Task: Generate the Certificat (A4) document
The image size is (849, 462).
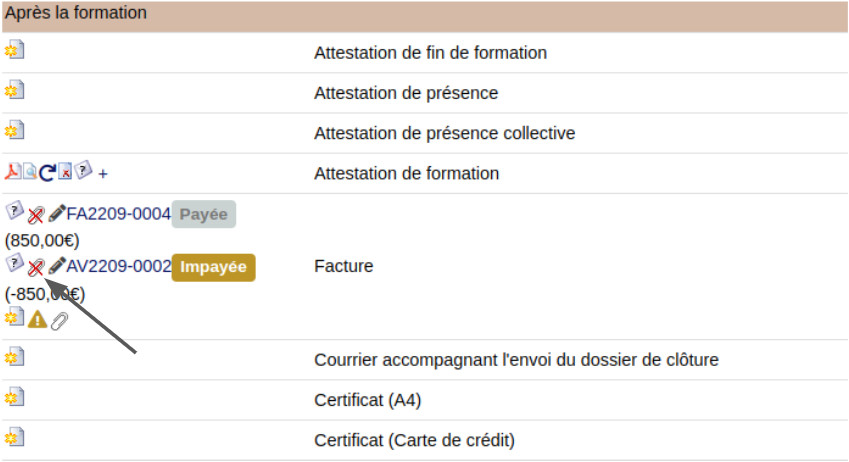Action: 14,398
